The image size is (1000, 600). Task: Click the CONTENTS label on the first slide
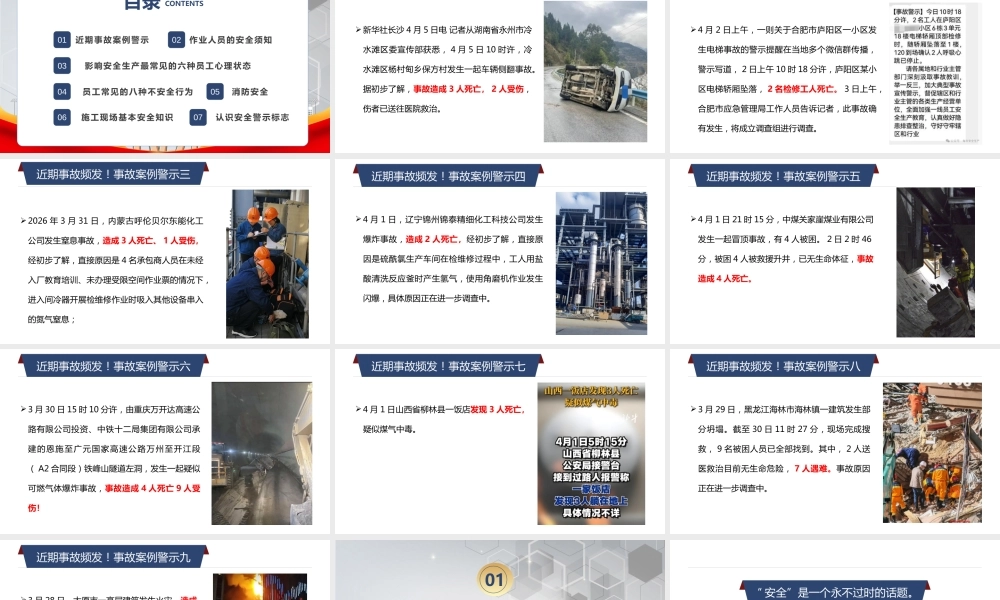click(184, 4)
